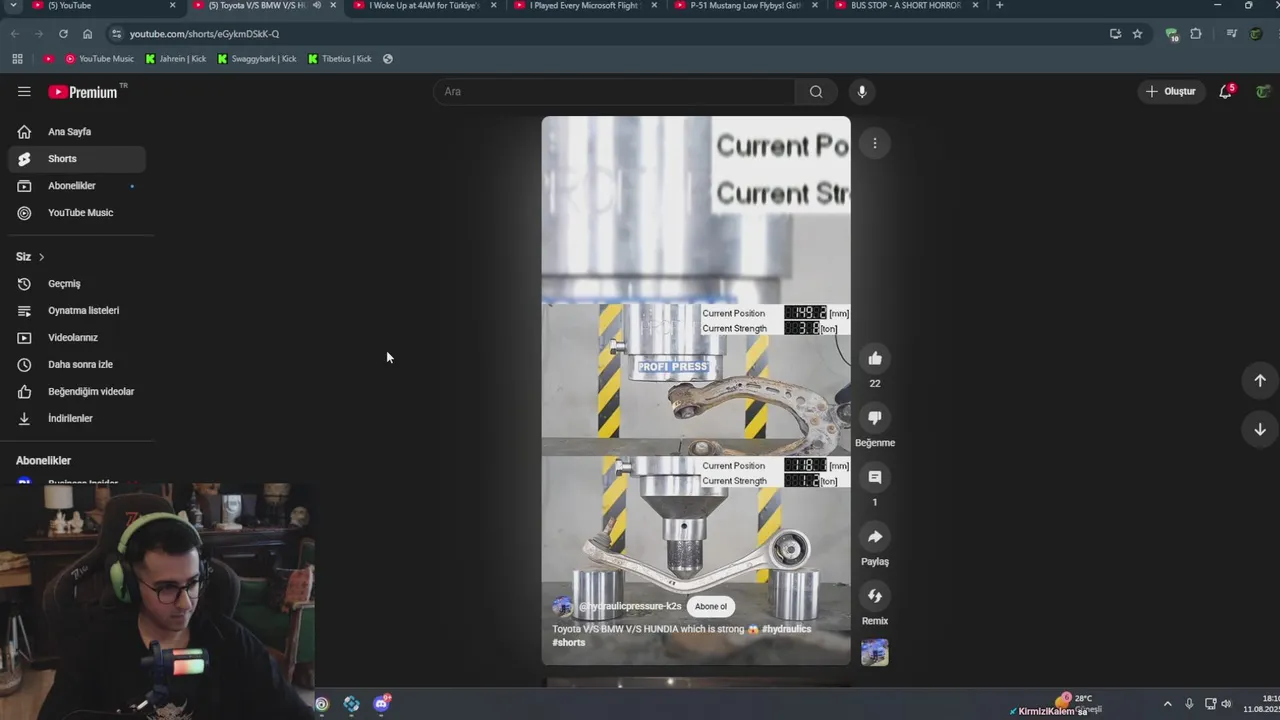This screenshot has height=720, width=1280.
Task: Open Oynatma listeleri
Action: (77, 310)
